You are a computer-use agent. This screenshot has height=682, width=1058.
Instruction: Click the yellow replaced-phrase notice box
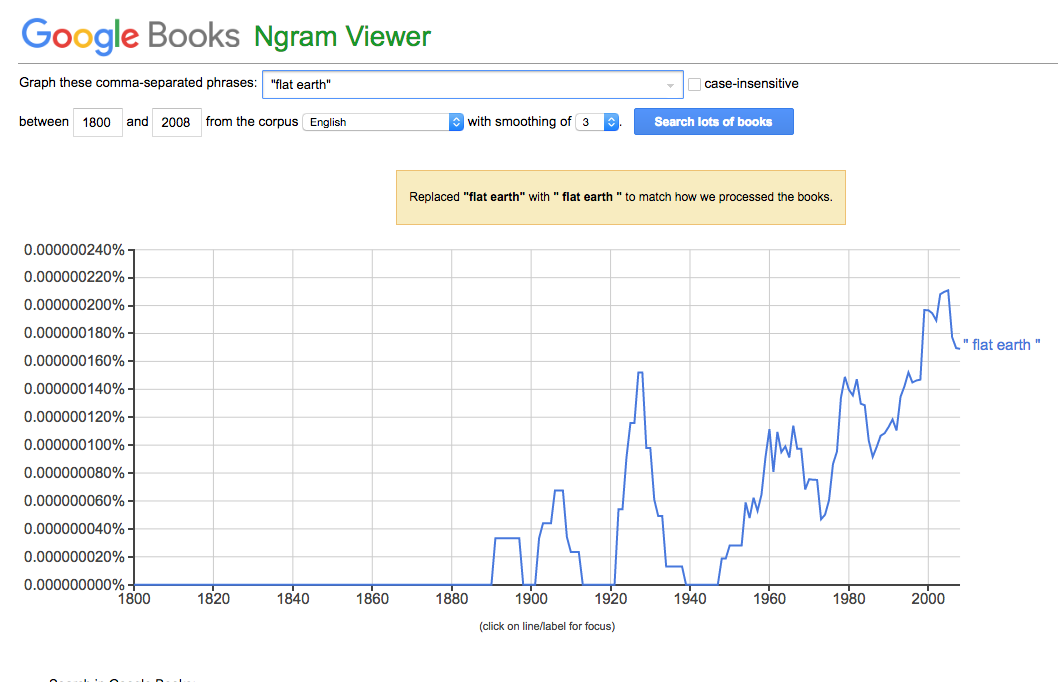click(621, 197)
